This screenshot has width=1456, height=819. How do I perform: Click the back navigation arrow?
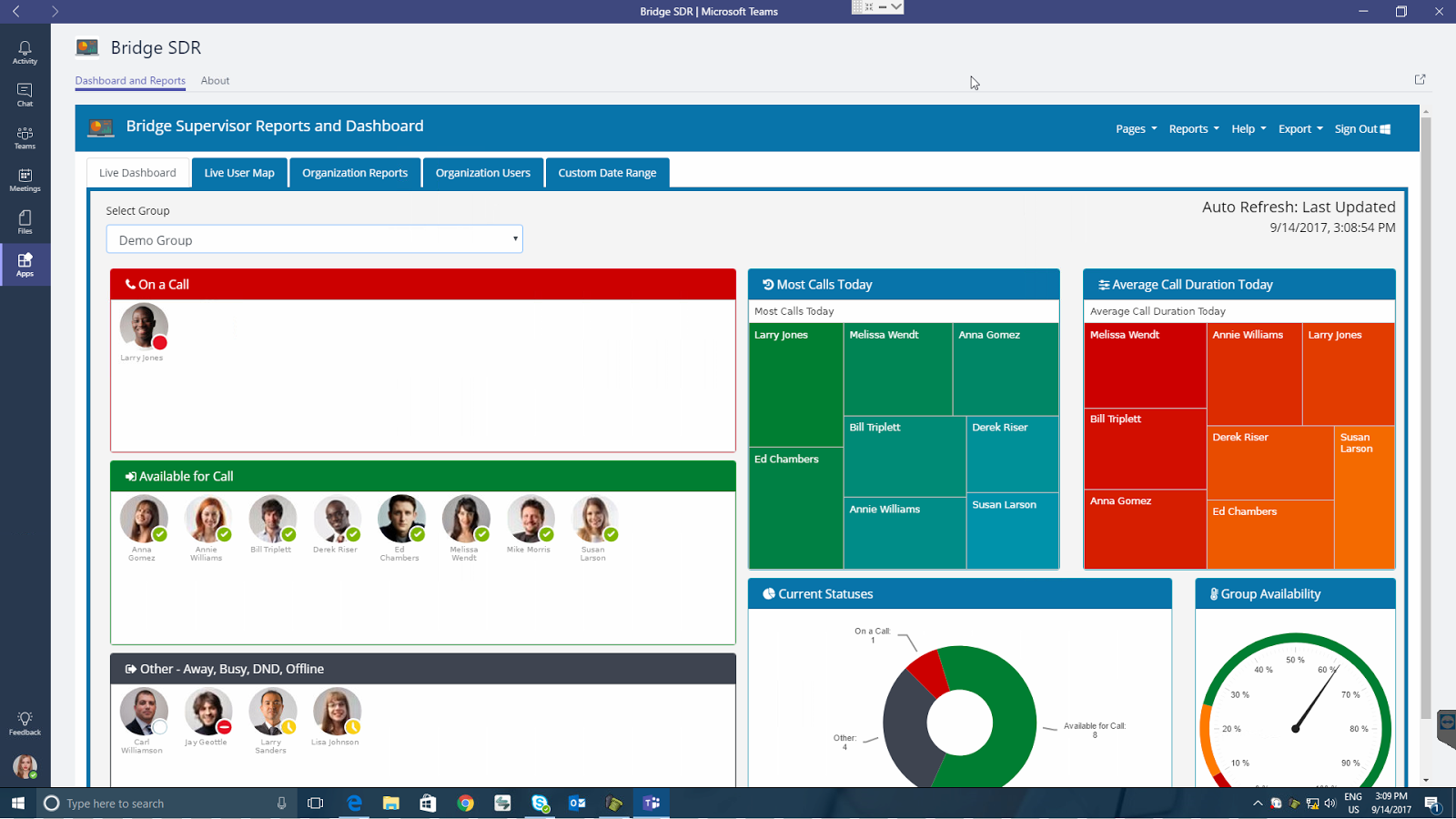click(16, 11)
